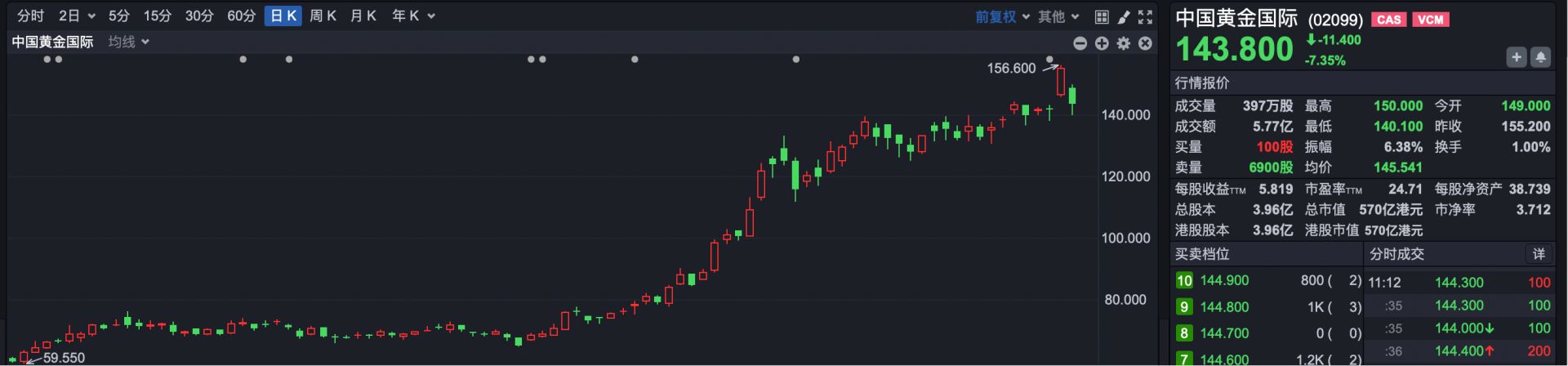This screenshot has height=366, width=1568.
Task: Set a price alert with bell icon
Action: point(1540,57)
